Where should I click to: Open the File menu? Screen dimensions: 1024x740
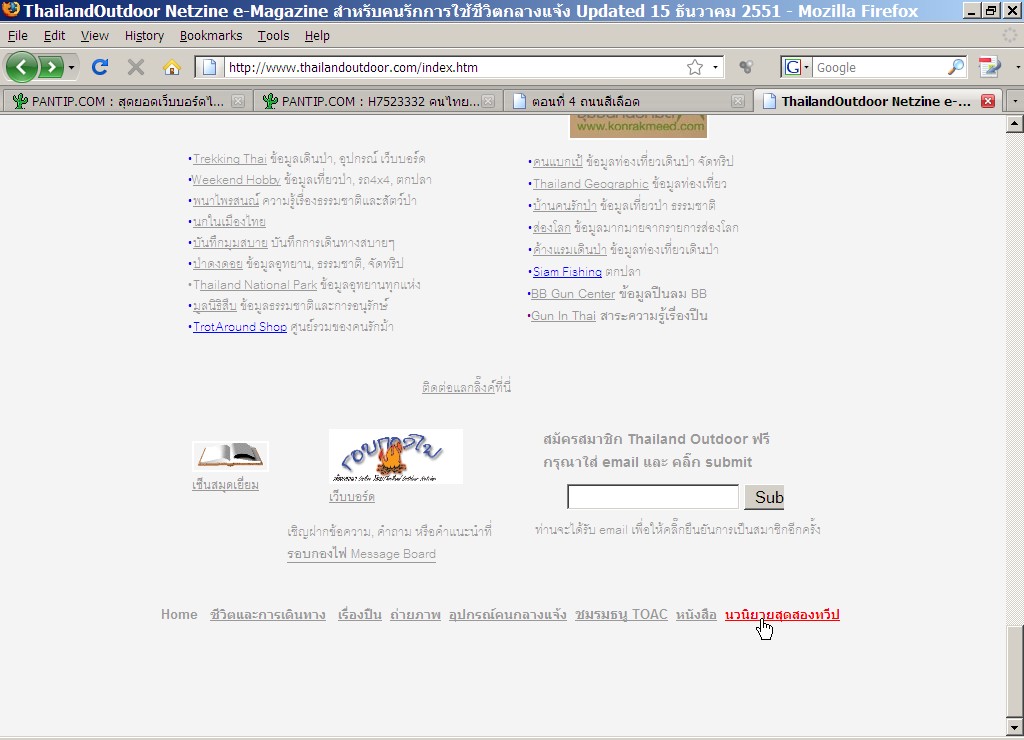(x=18, y=36)
